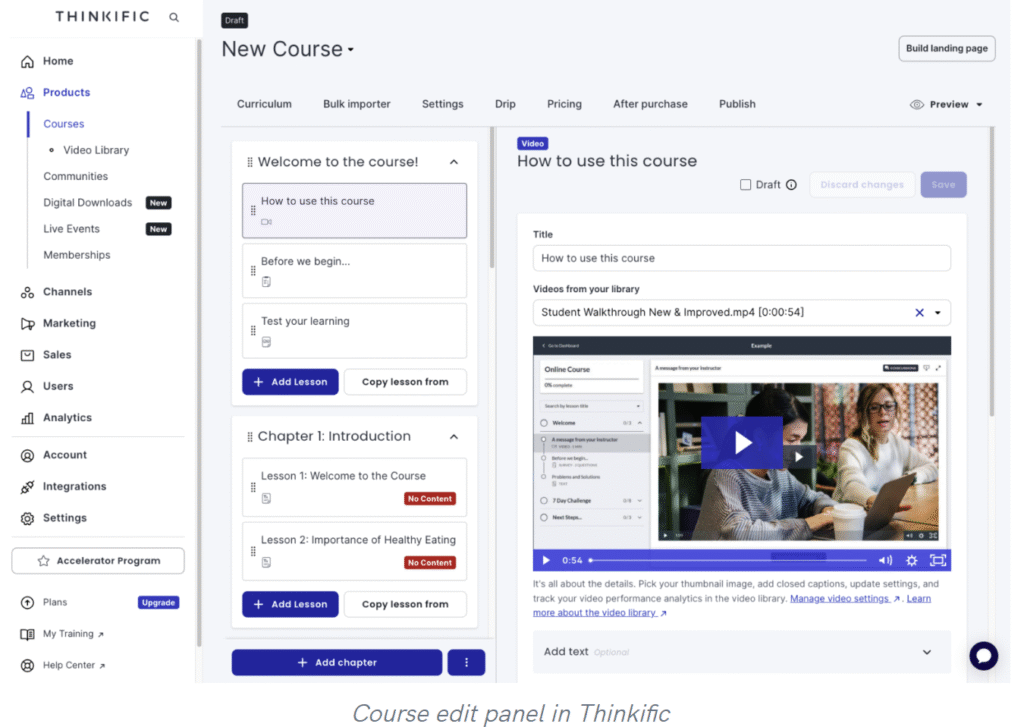The image size is (1024, 727).
Task: Open Home from the sidebar
Action: (57, 61)
